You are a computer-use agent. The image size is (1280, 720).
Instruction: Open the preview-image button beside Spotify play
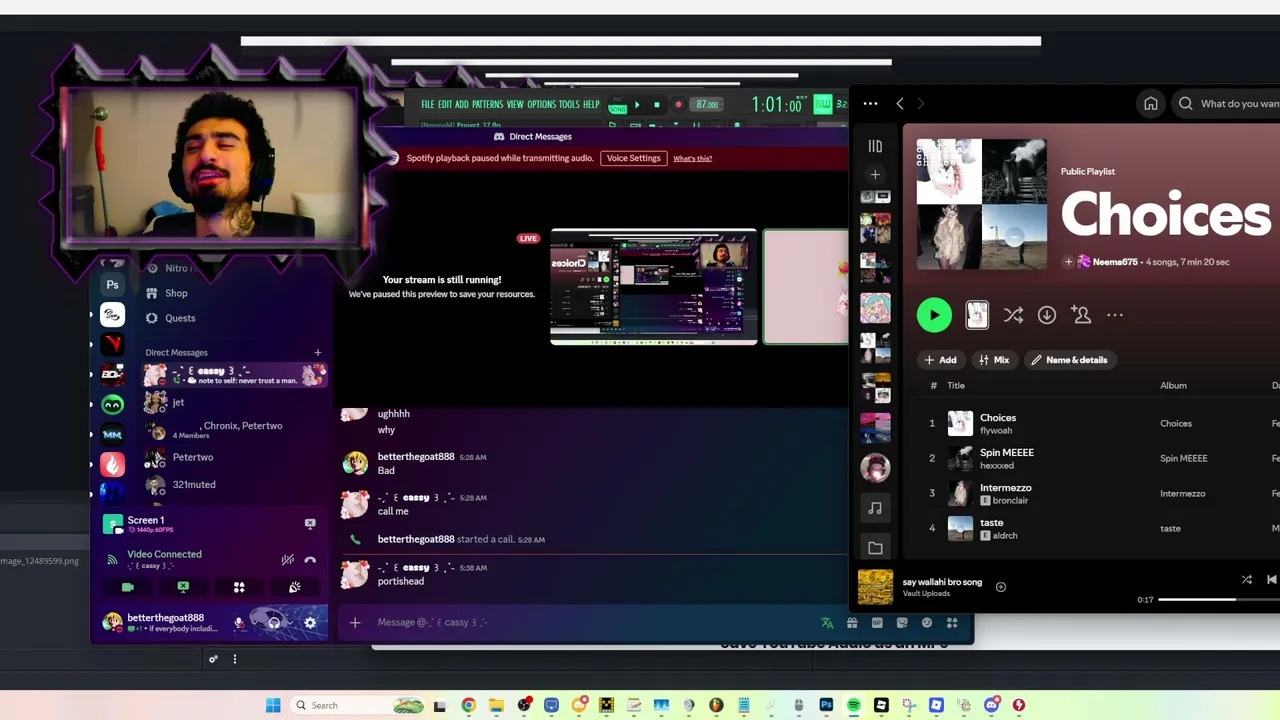977,315
